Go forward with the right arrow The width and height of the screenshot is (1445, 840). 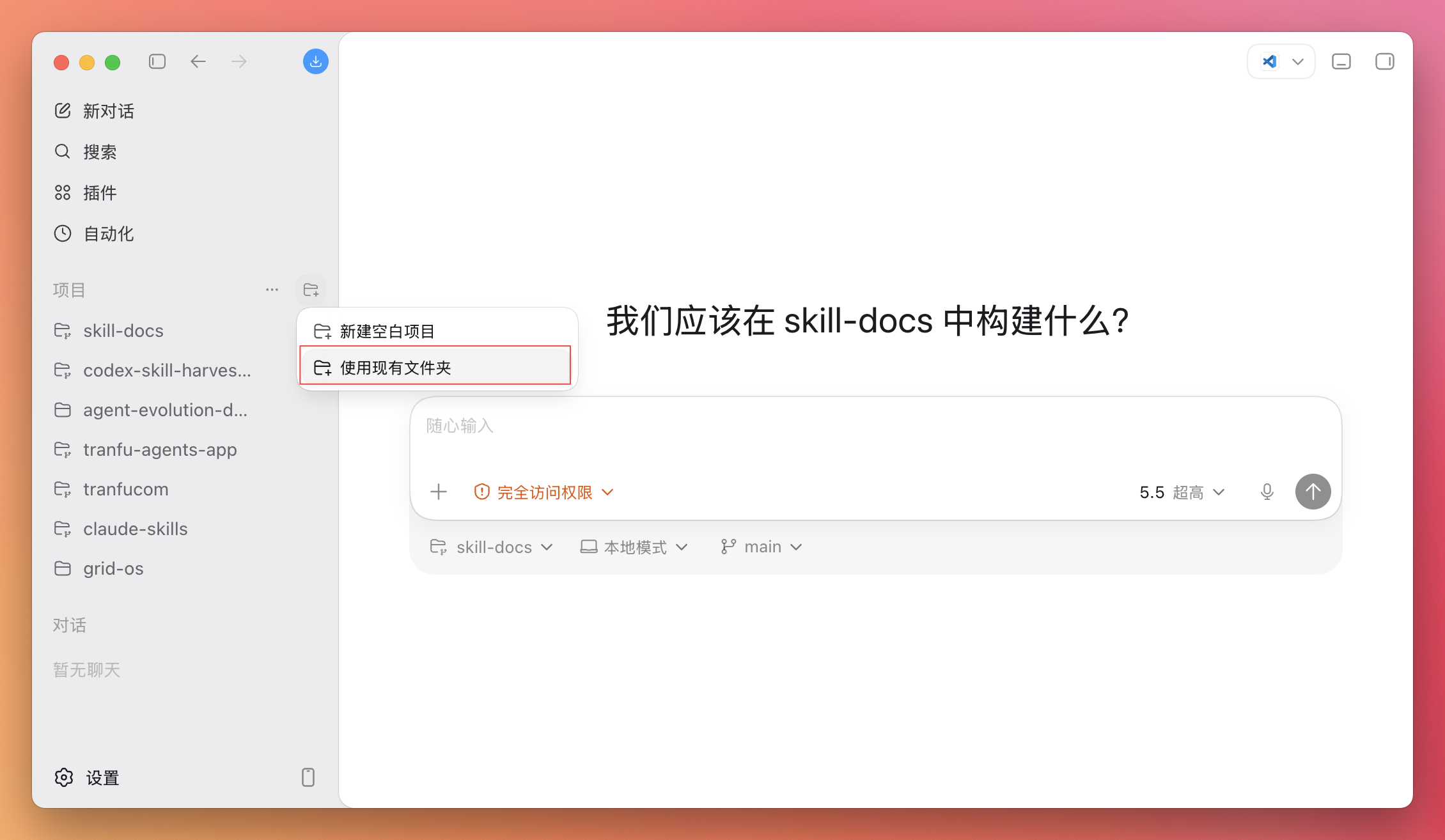click(239, 61)
